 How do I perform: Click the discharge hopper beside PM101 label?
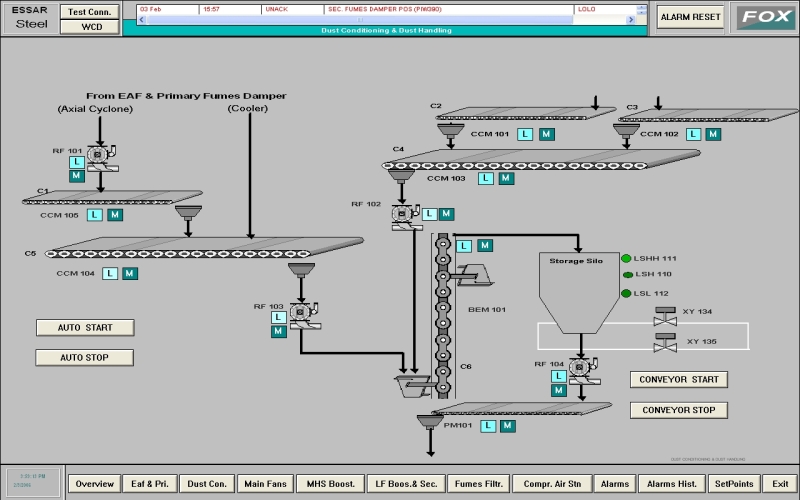[430, 422]
